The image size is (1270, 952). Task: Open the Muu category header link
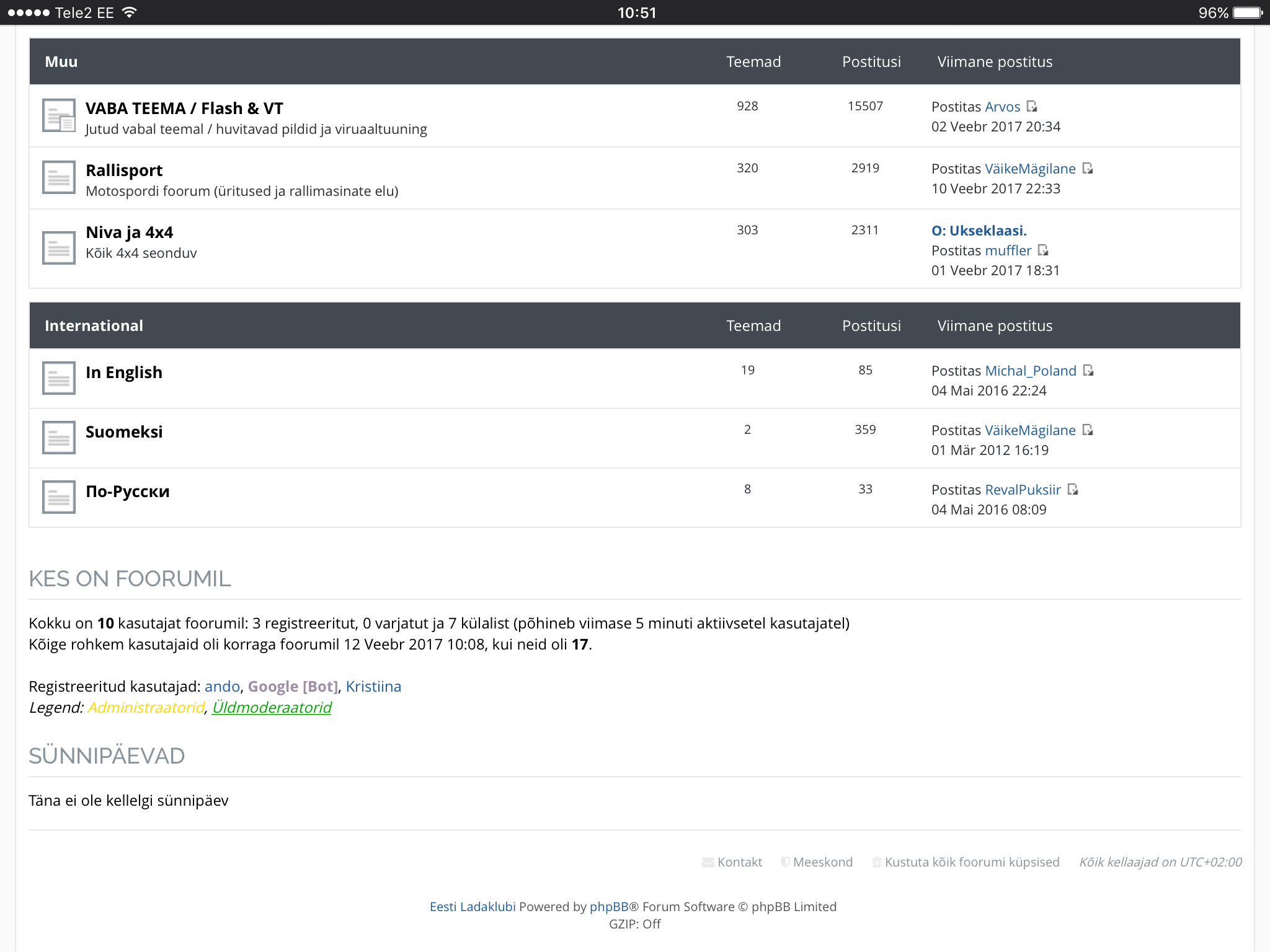(x=61, y=62)
